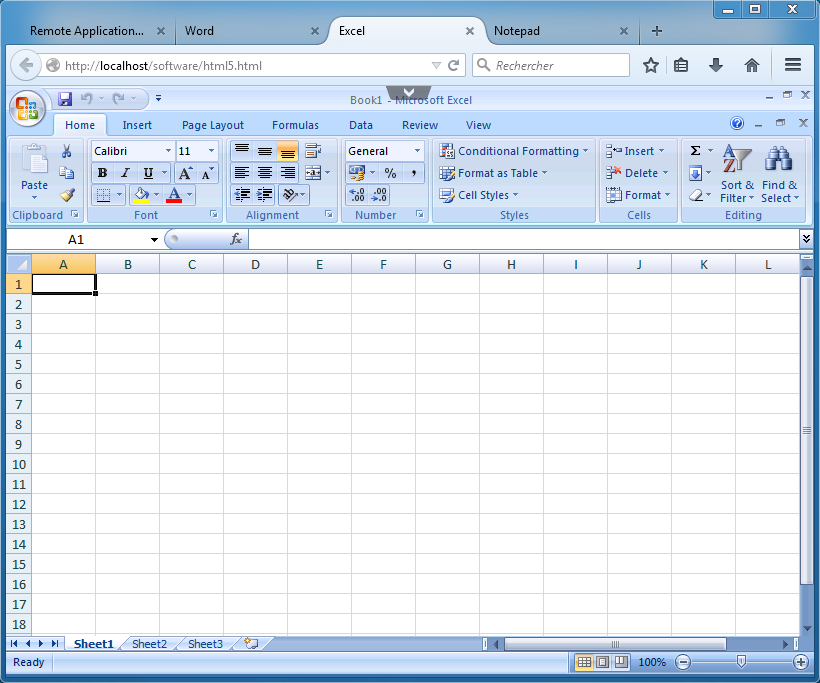Viewport: 820px width, 683px height.
Task: Apply bold formatting to selected cell
Action: (102, 172)
